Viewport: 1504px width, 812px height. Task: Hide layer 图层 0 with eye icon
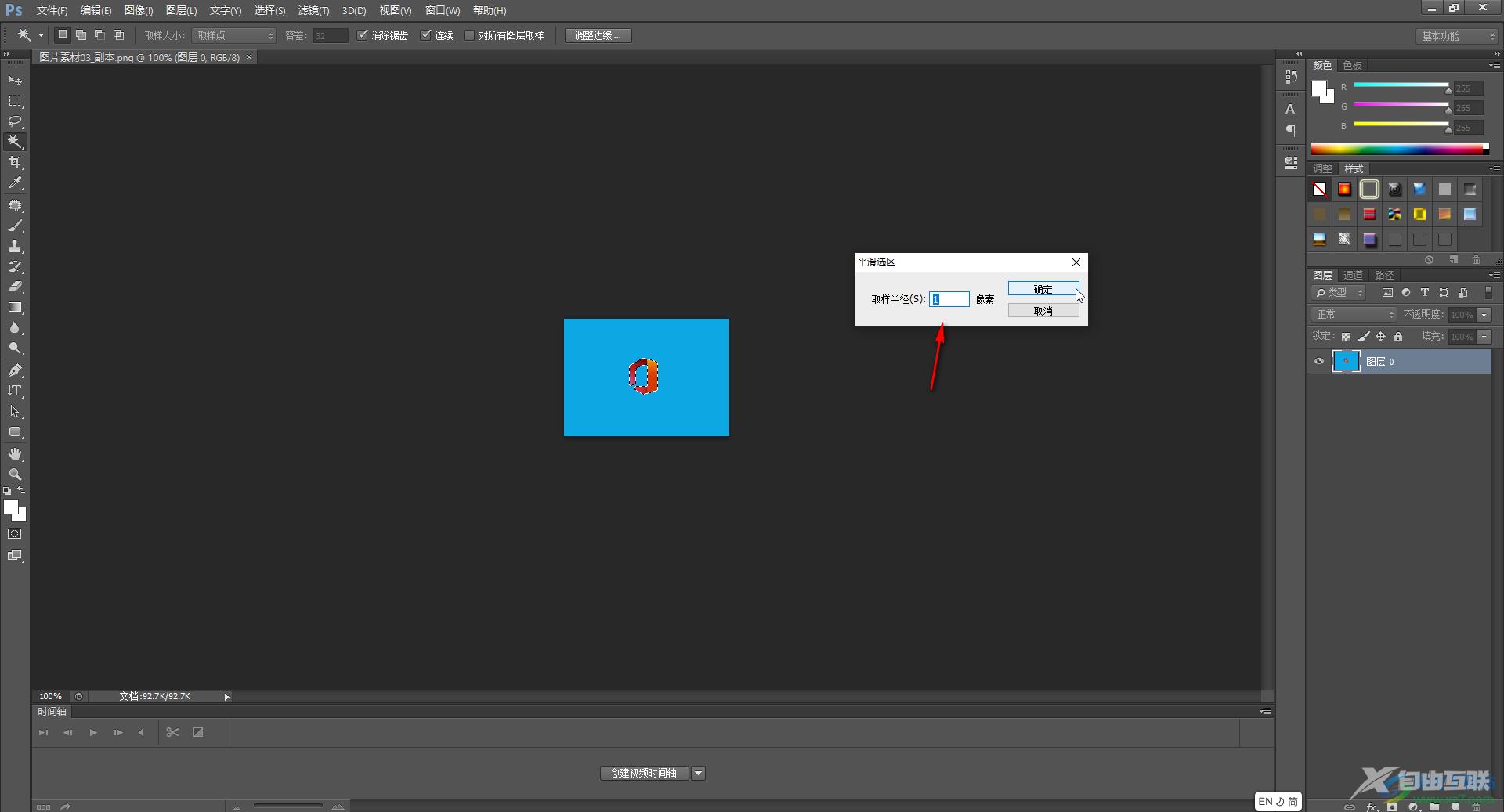[x=1319, y=362]
